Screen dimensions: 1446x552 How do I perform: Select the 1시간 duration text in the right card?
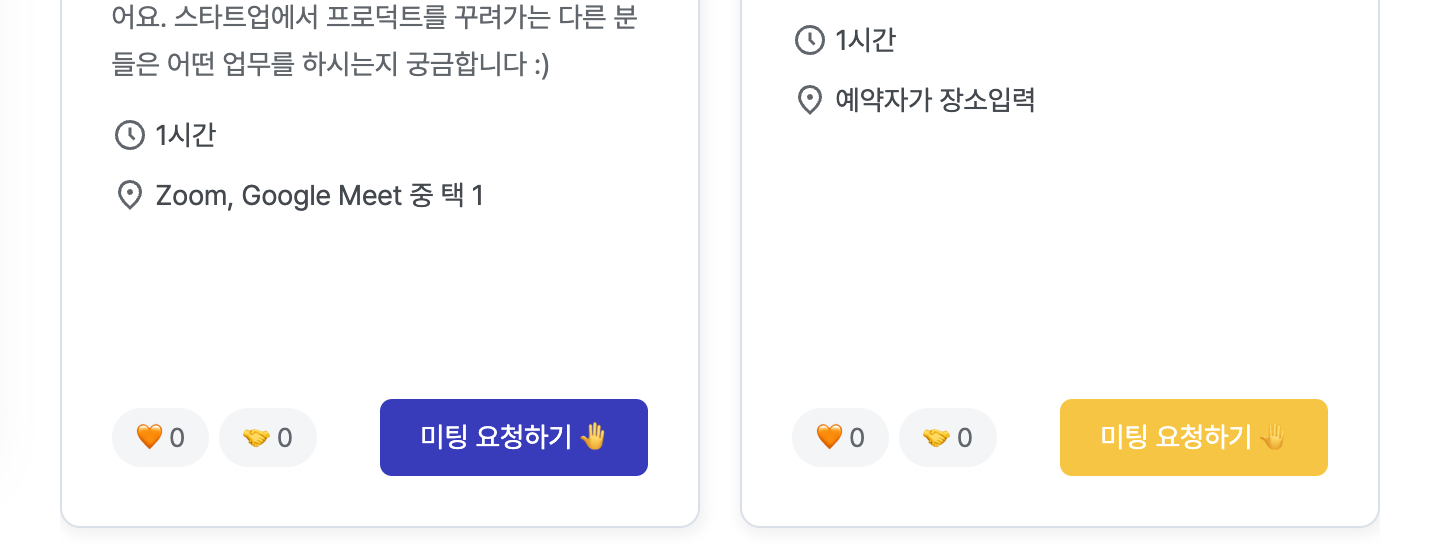point(866,40)
